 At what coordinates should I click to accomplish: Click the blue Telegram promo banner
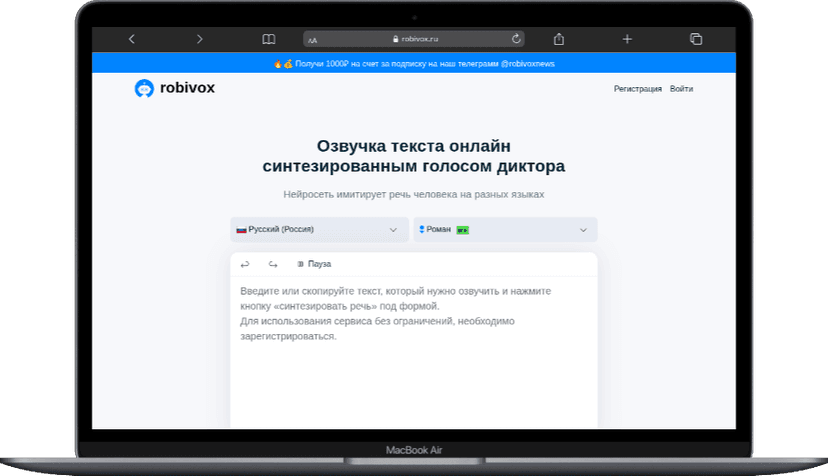(x=414, y=63)
